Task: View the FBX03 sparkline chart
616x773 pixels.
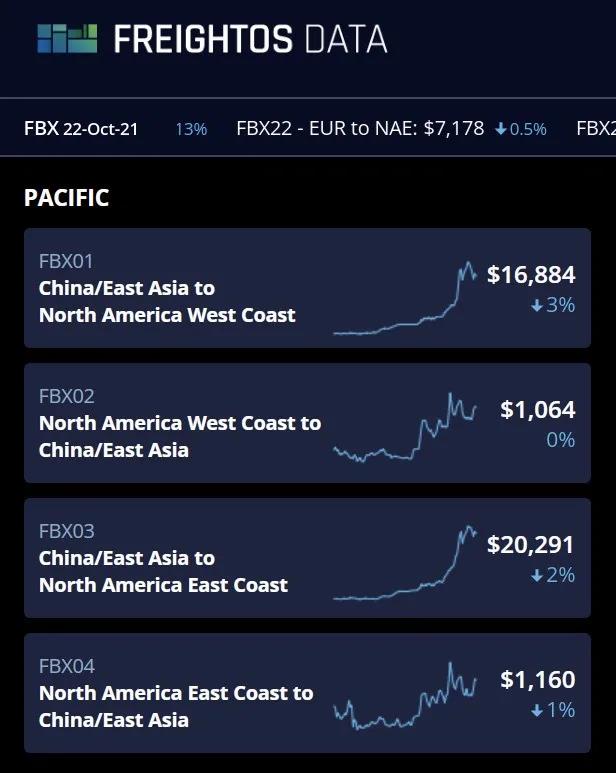Action: (405, 564)
